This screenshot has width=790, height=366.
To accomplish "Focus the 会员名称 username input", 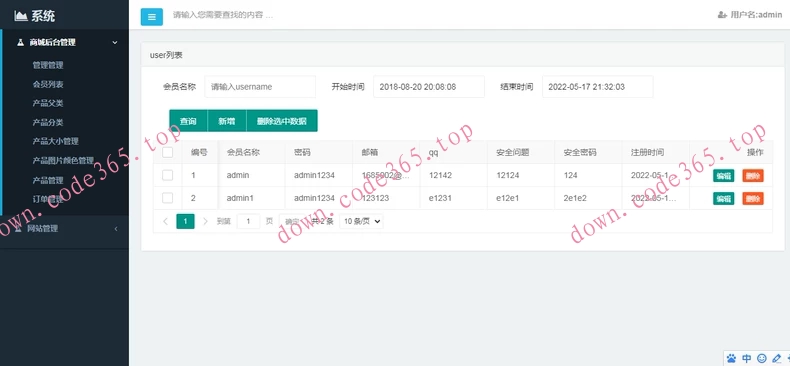I will click(260, 87).
